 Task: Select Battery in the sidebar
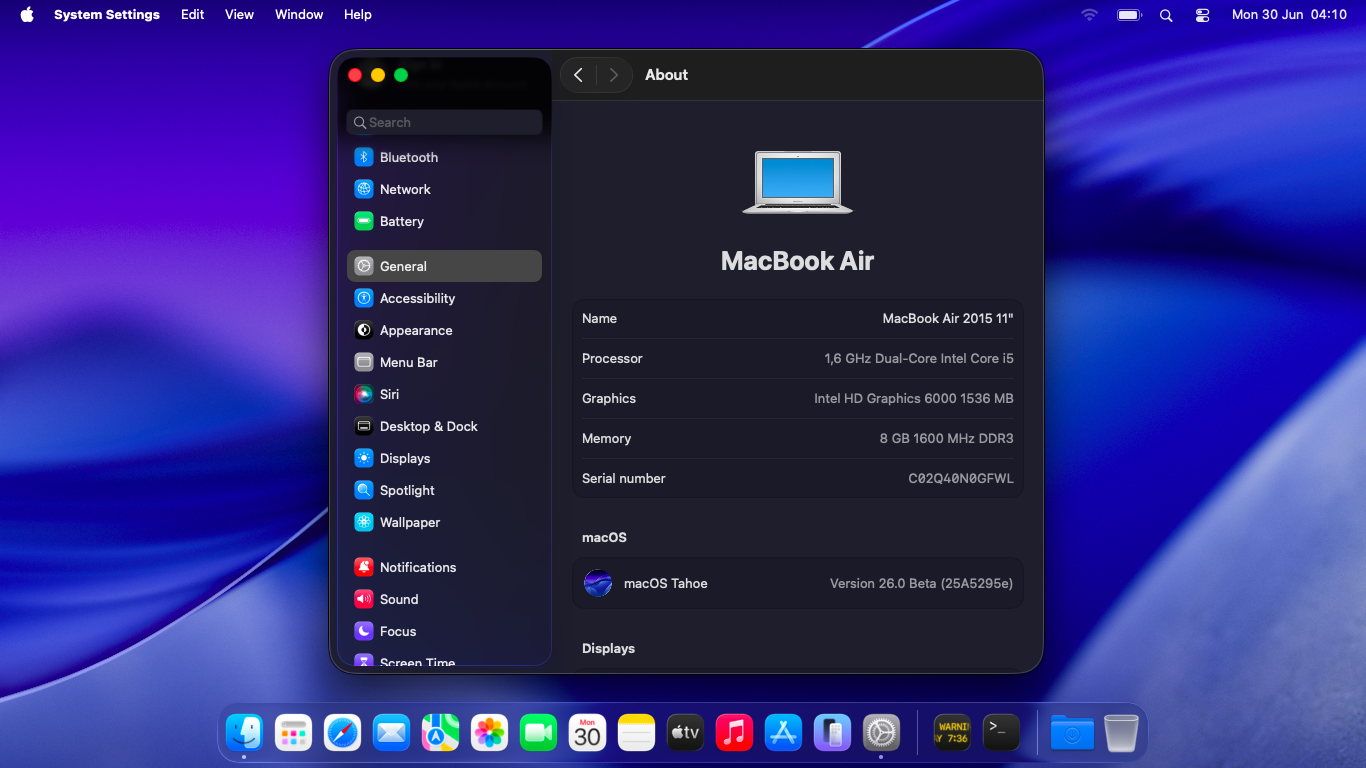coord(444,221)
